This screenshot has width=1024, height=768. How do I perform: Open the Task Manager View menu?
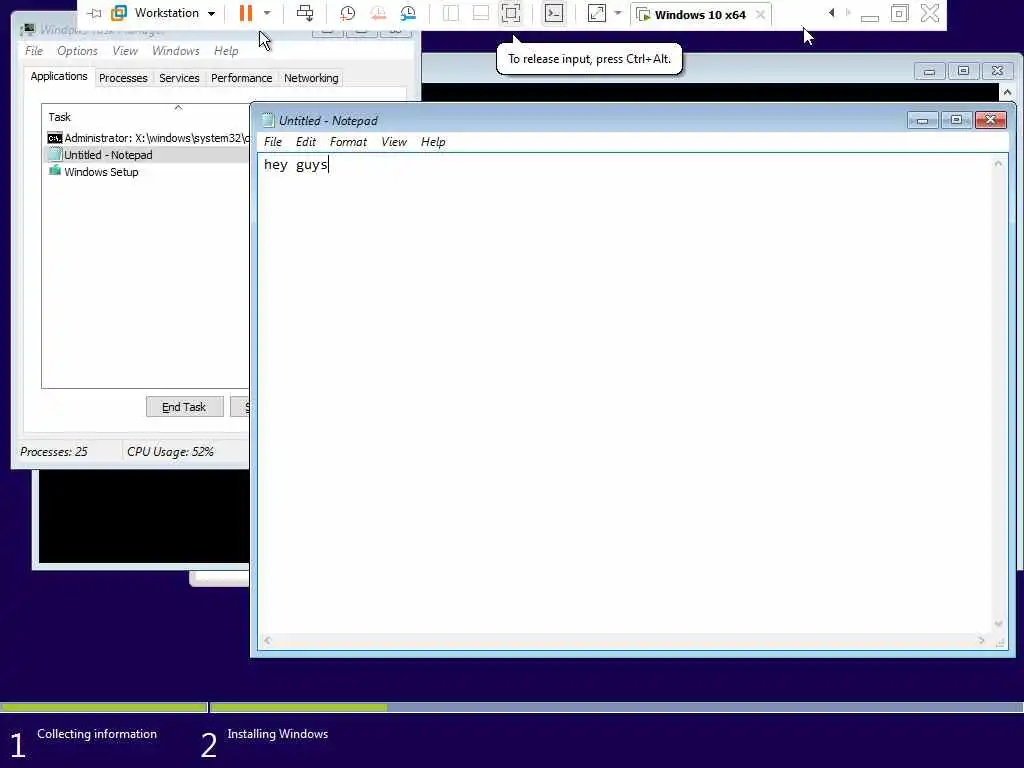125,51
